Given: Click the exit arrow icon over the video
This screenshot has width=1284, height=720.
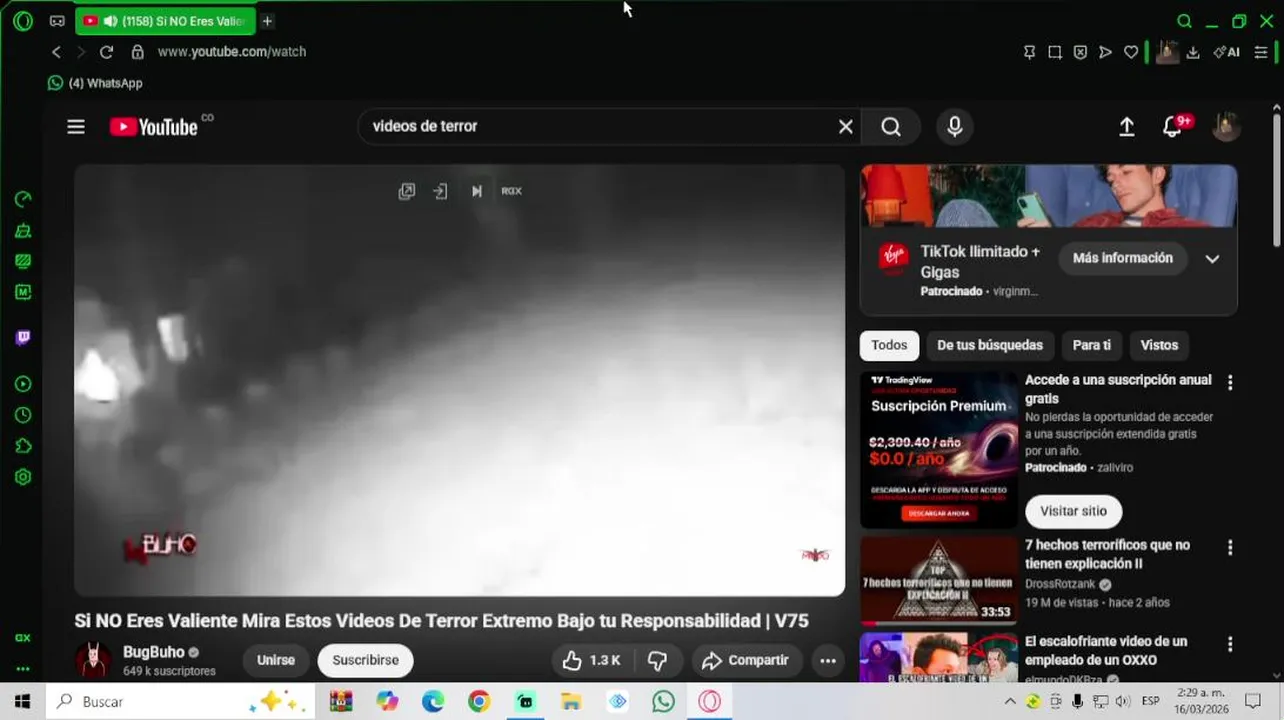Looking at the screenshot, I should pos(440,191).
